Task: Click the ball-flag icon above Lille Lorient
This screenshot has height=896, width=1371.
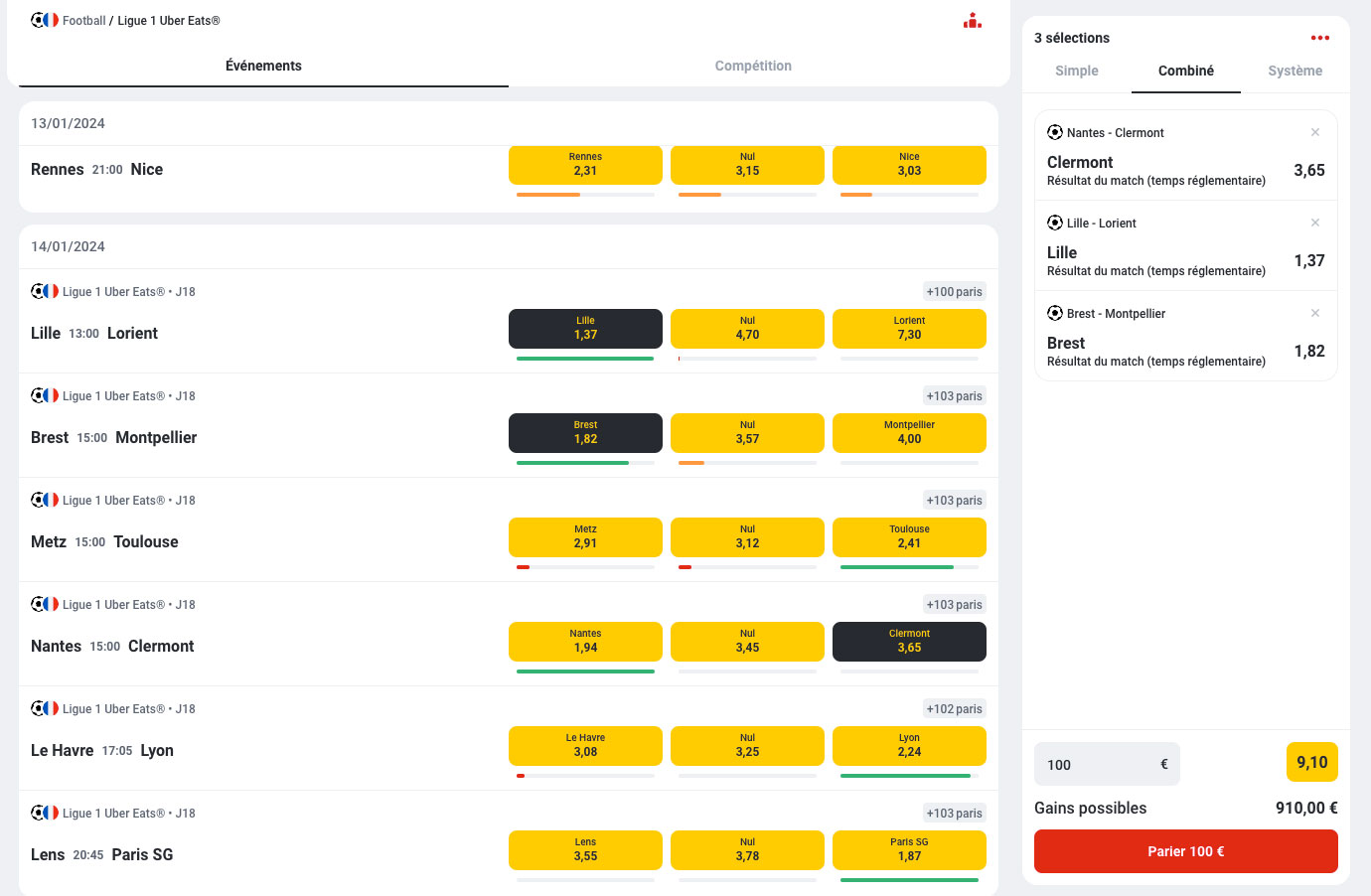Action: (x=45, y=291)
